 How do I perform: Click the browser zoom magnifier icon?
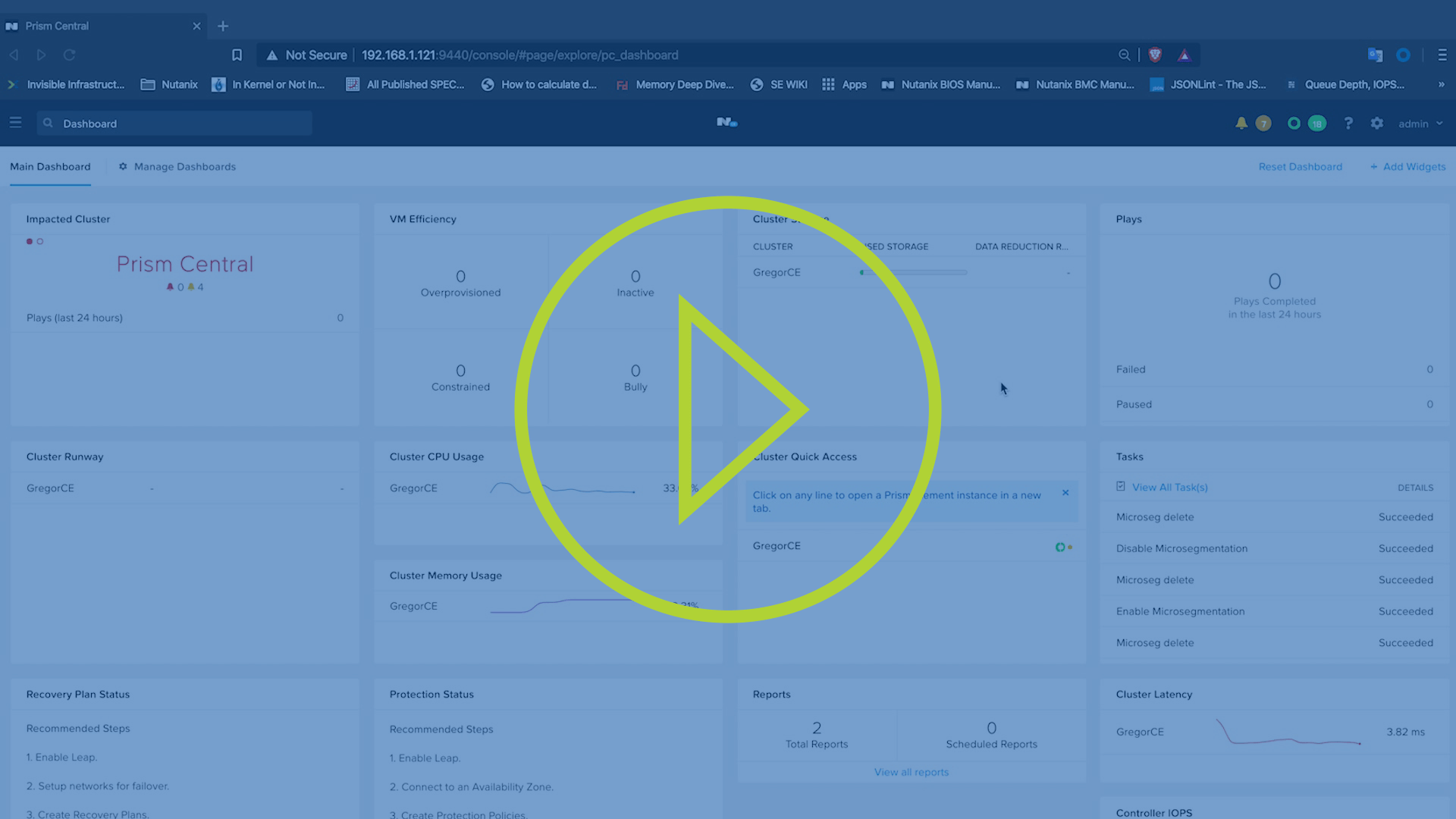1124,55
